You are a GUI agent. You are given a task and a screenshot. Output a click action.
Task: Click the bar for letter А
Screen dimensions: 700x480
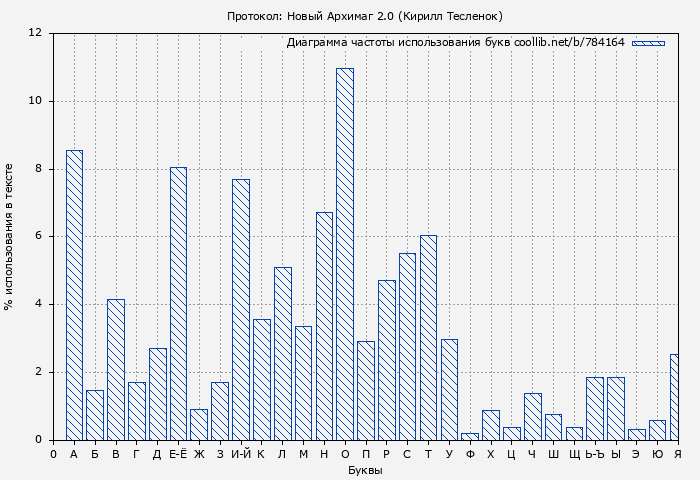pyautogui.click(x=74, y=295)
